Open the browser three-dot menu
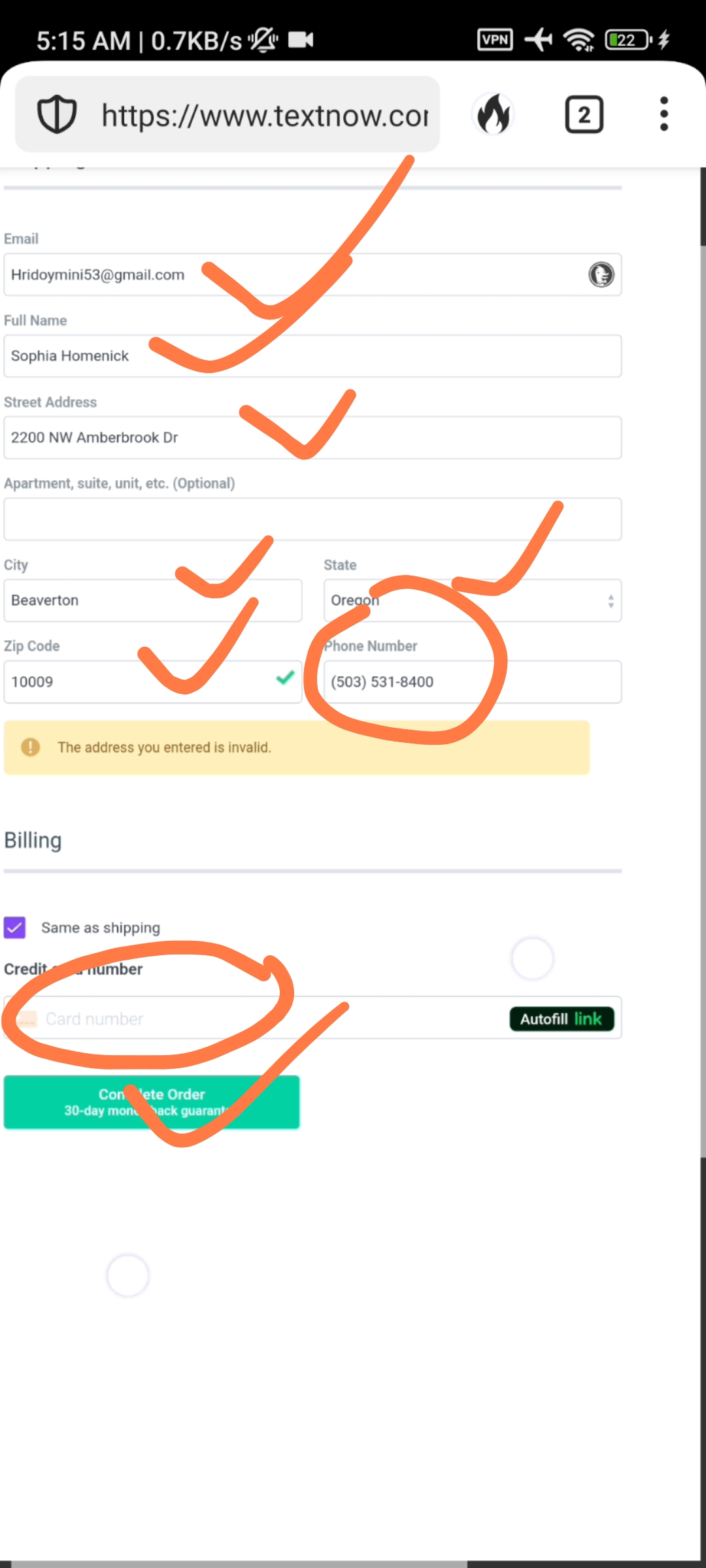The height and width of the screenshot is (1568, 706). 664,114
